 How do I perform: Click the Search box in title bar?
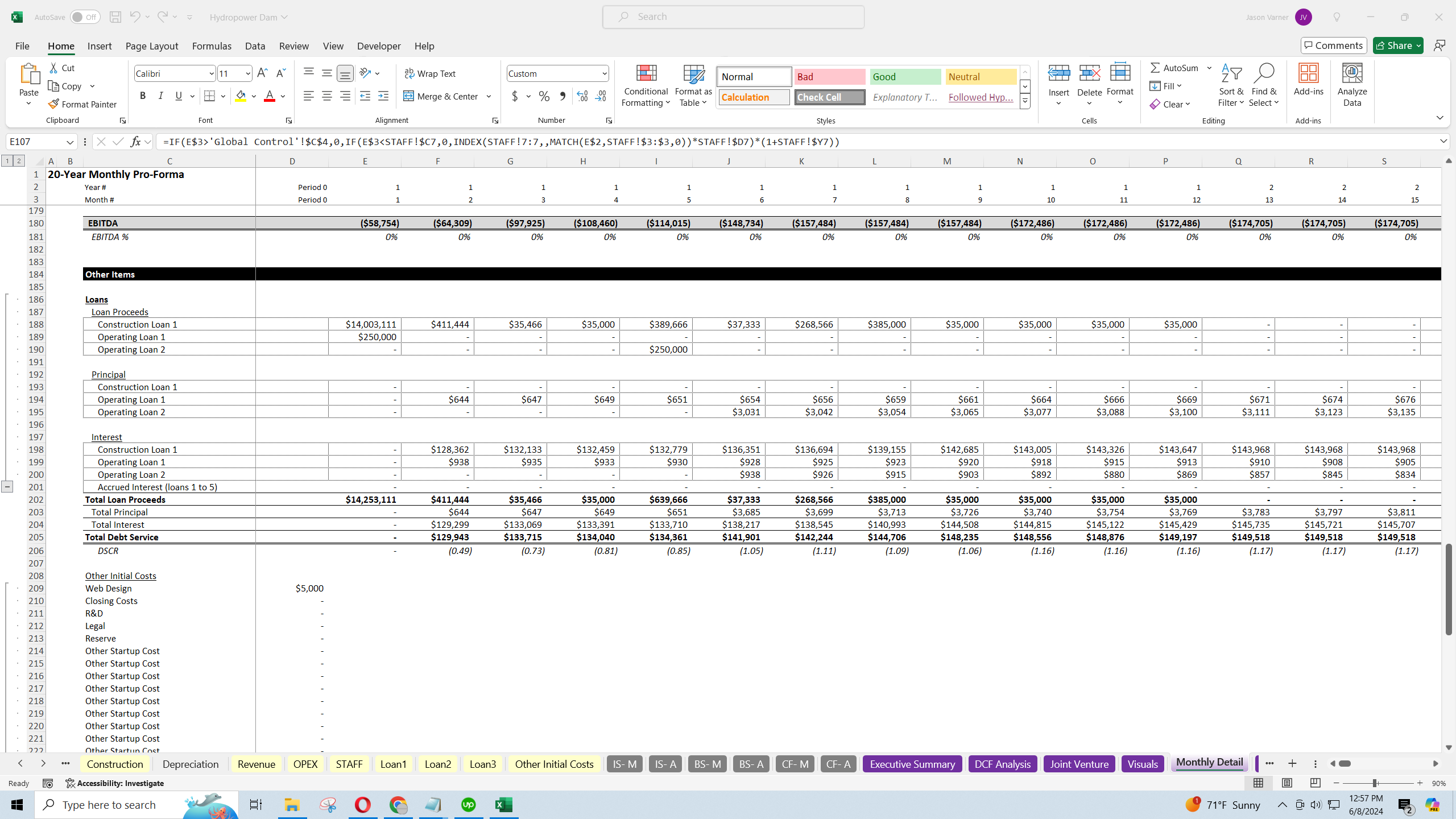tap(733, 17)
